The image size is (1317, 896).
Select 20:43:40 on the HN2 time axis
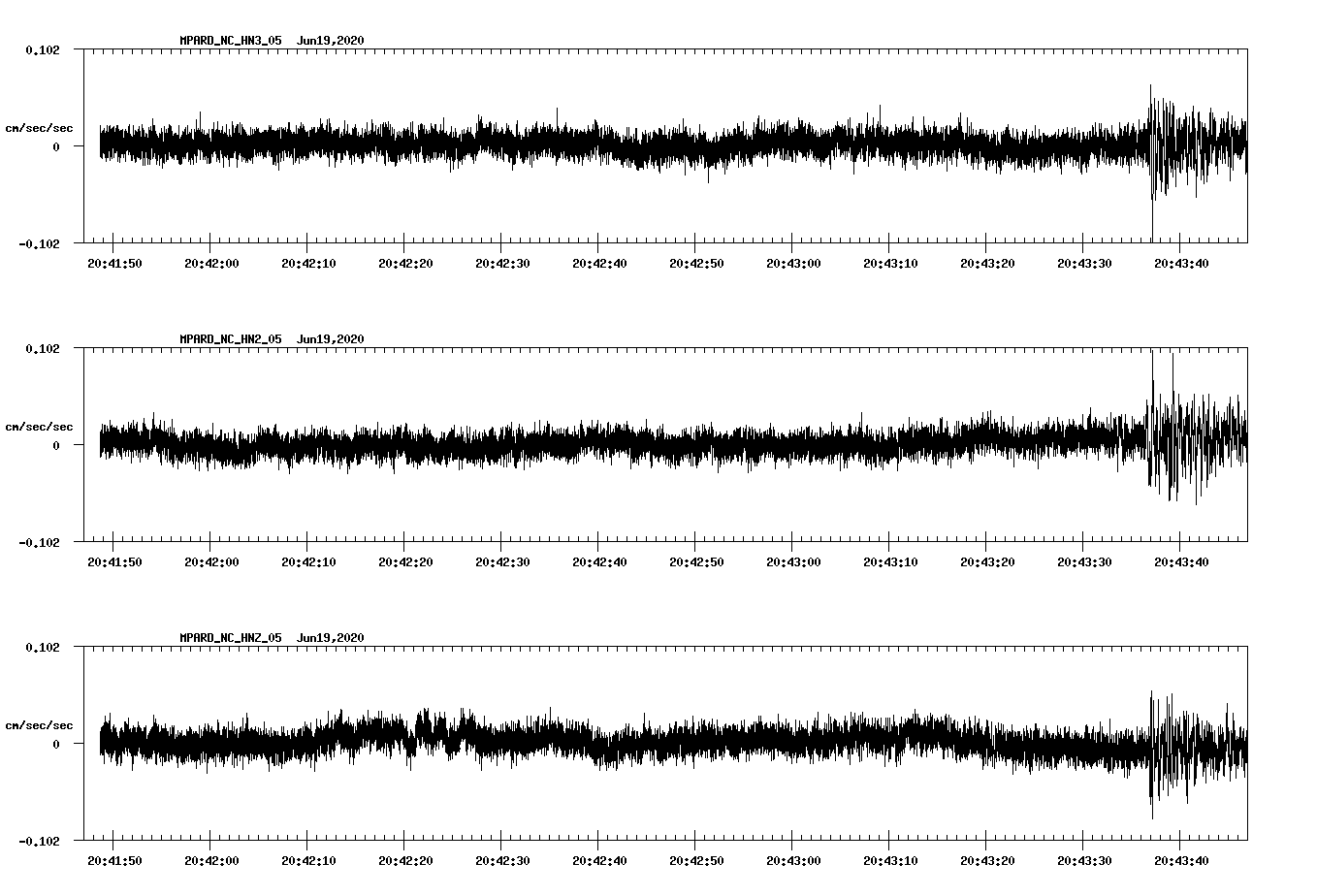(x=1181, y=561)
